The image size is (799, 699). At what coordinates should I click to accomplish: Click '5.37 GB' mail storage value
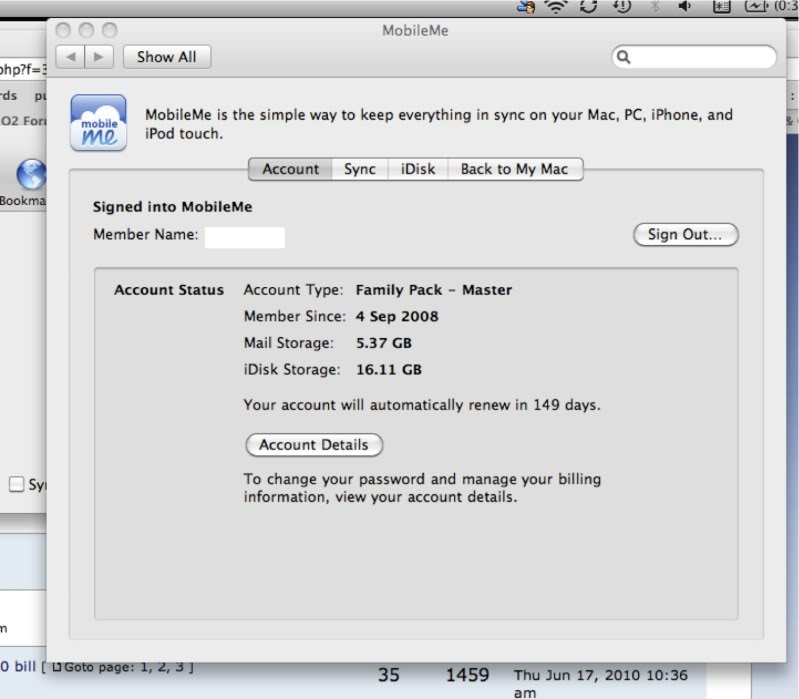pos(384,343)
